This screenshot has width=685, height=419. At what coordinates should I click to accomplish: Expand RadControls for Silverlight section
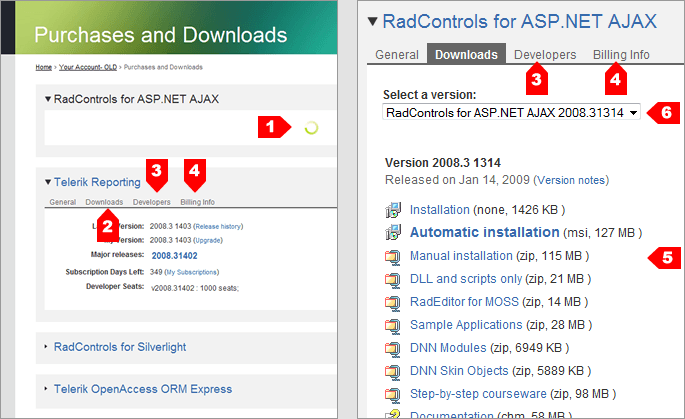click(46, 346)
